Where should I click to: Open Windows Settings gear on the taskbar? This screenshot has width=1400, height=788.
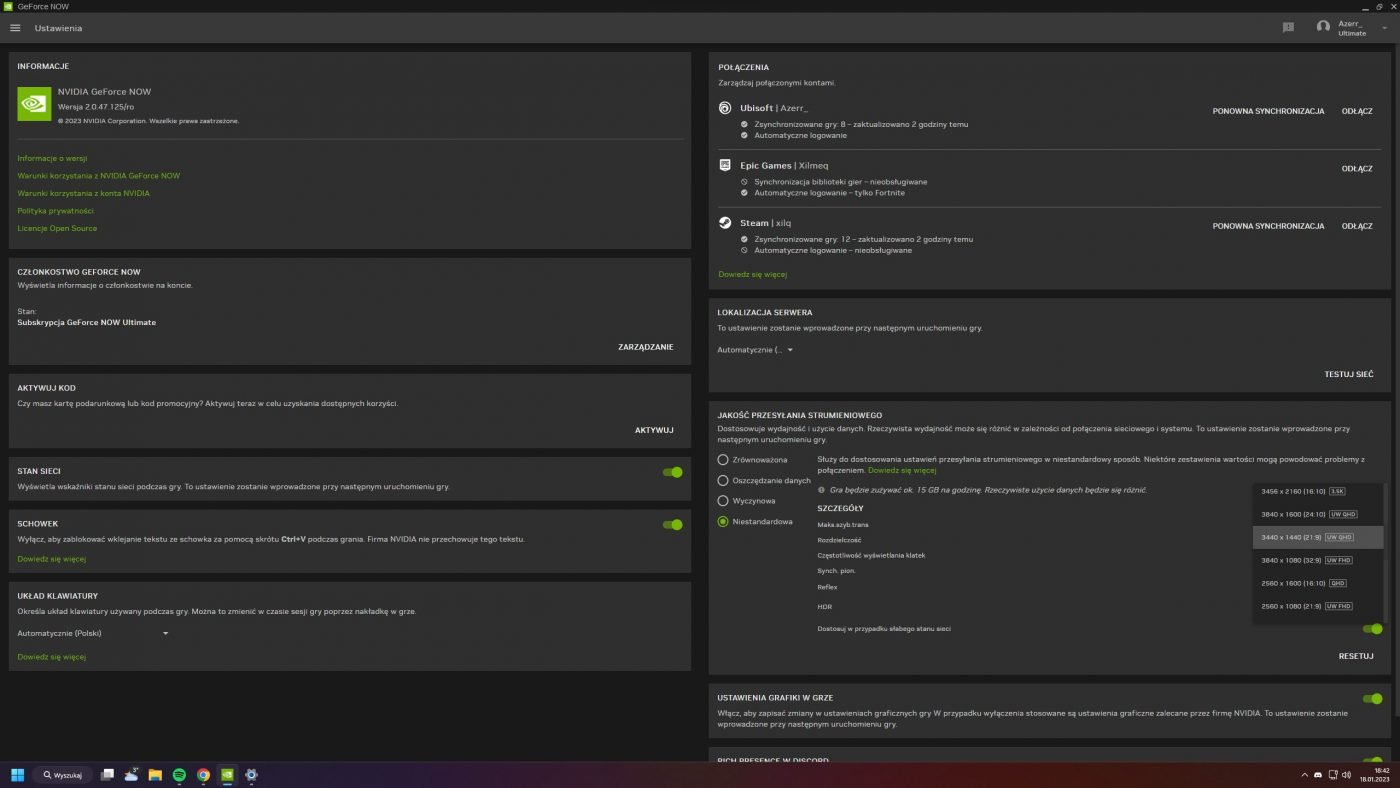[x=251, y=774]
